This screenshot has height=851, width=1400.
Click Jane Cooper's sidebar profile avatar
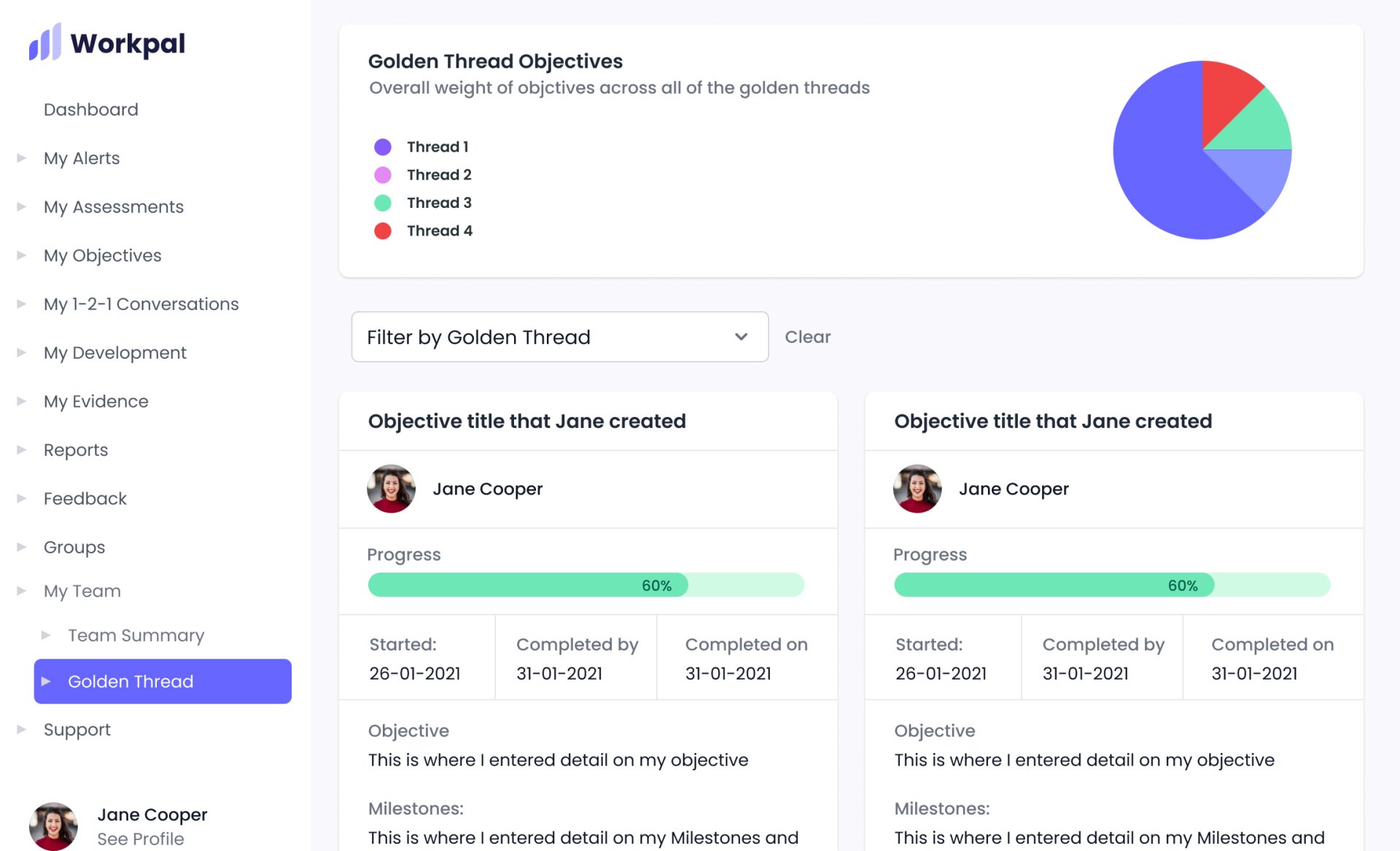(x=53, y=826)
